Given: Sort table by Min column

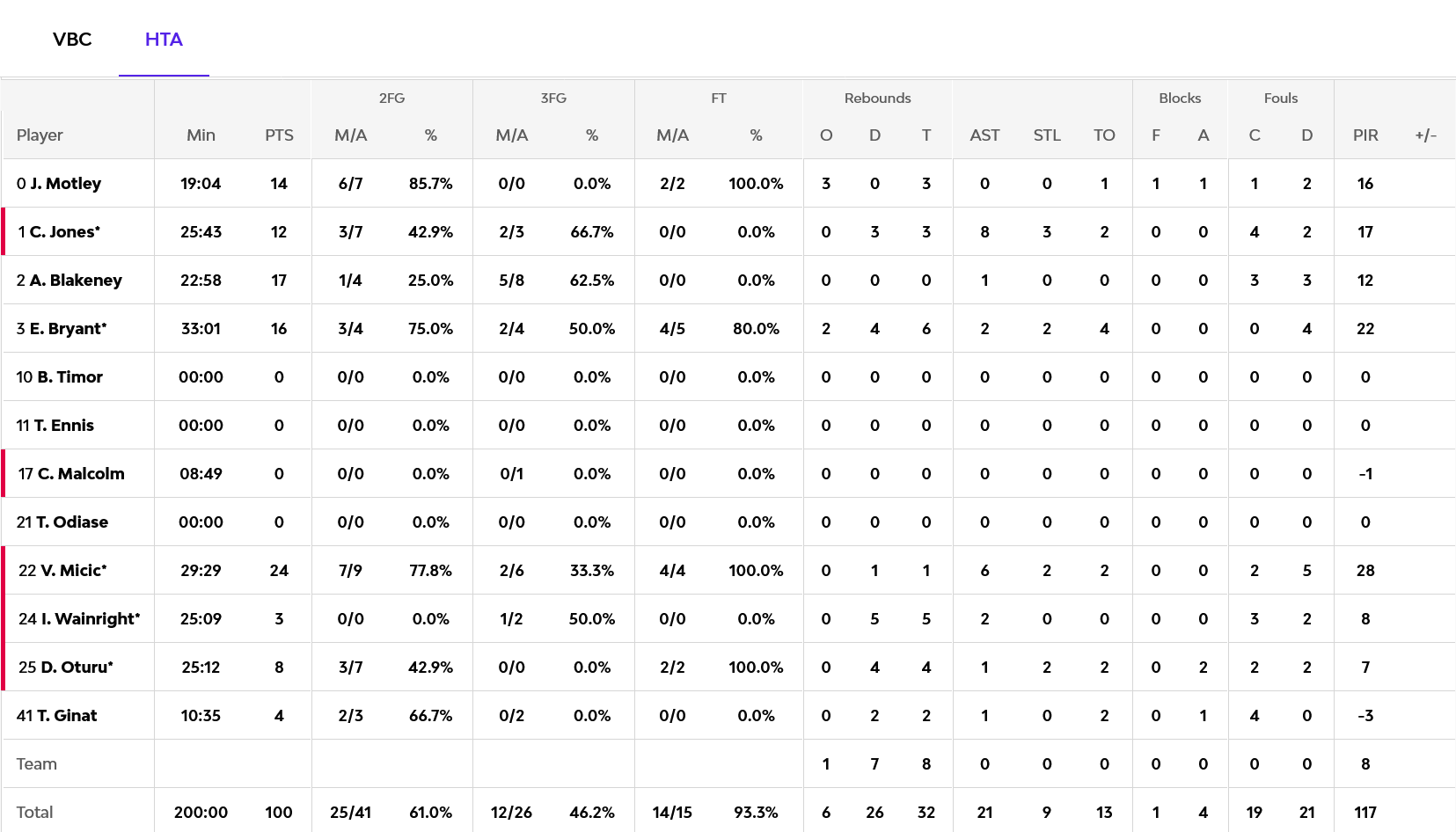Looking at the screenshot, I should coord(201,135).
